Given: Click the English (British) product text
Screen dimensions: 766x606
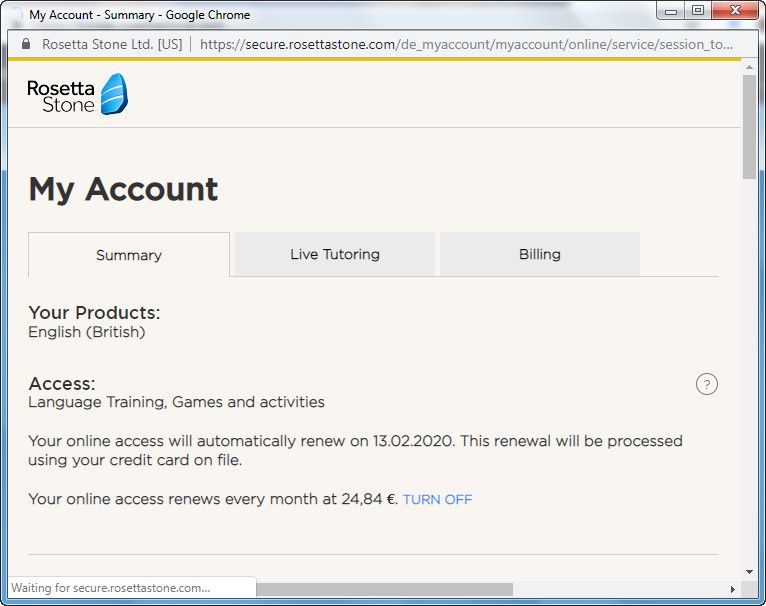Looking at the screenshot, I should click(x=87, y=332).
